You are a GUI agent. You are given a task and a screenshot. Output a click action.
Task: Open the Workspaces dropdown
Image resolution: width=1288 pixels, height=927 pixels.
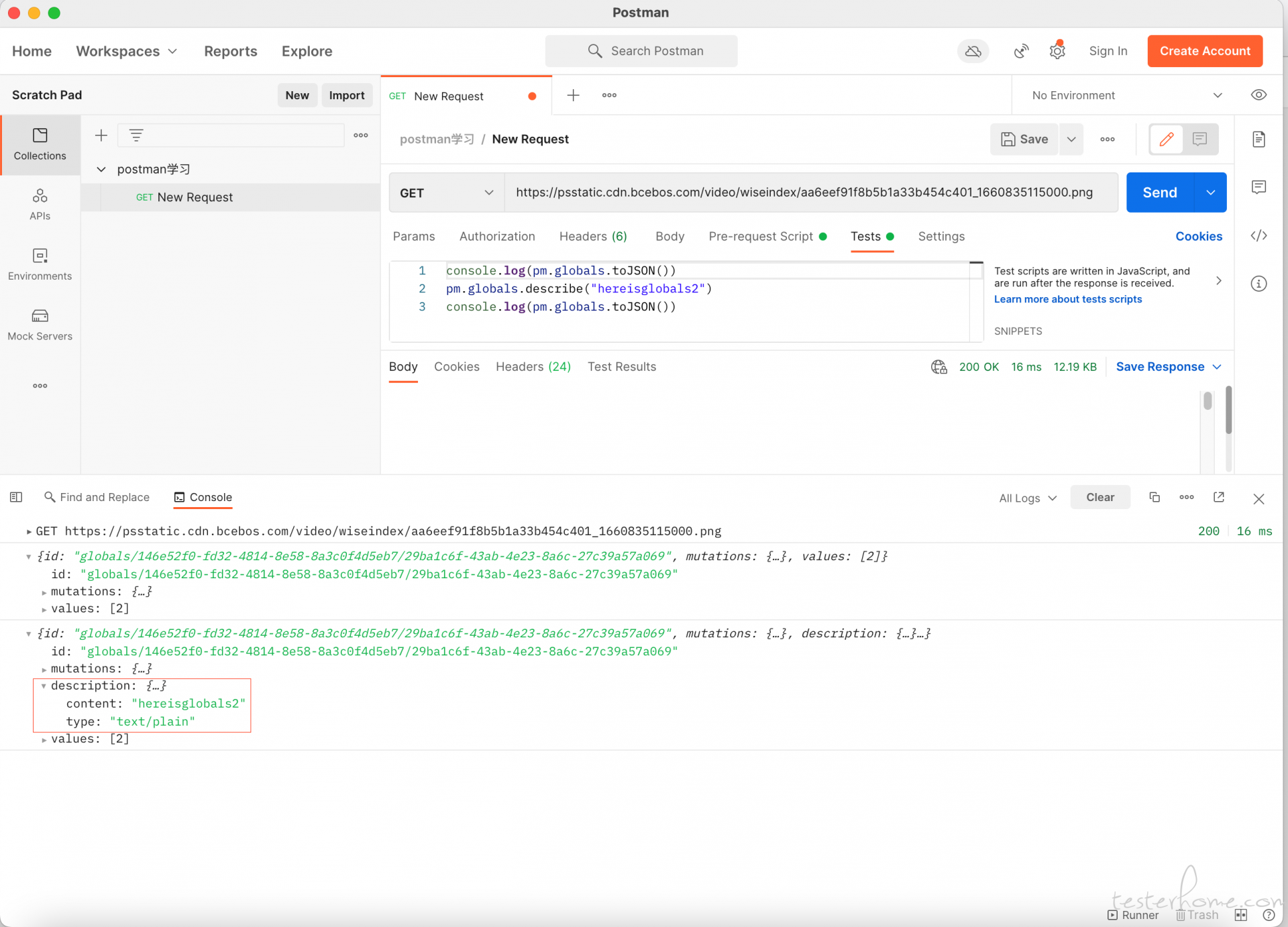coord(126,51)
